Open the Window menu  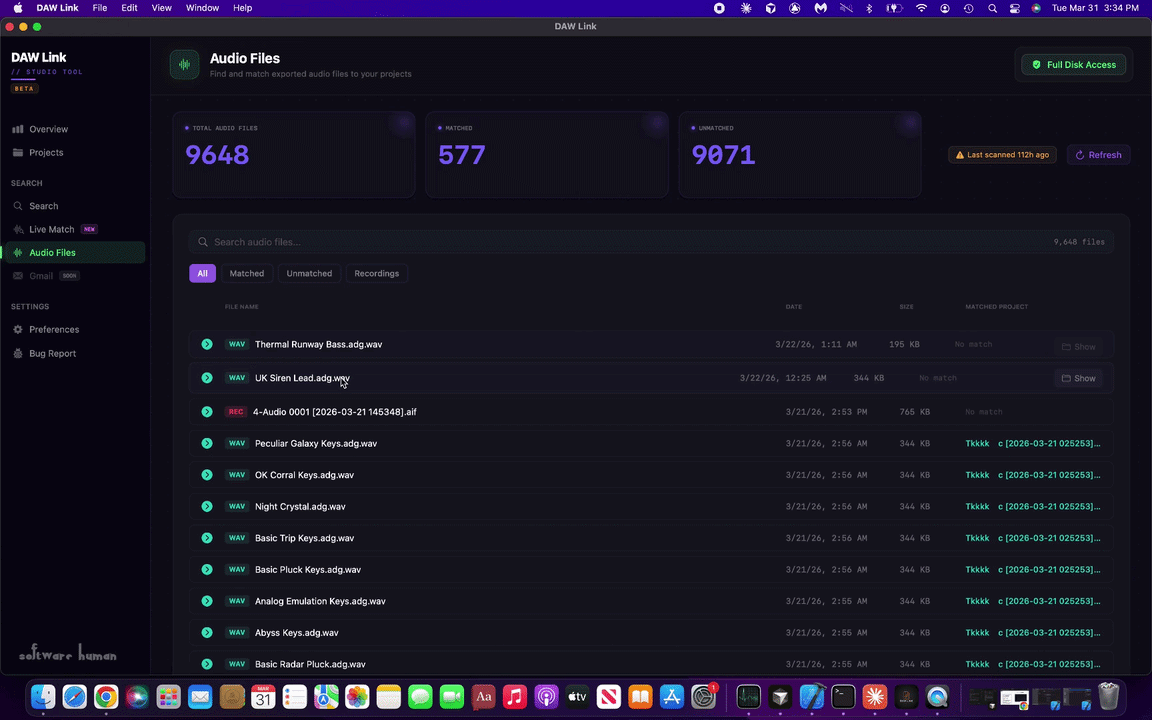pos(202,8)
